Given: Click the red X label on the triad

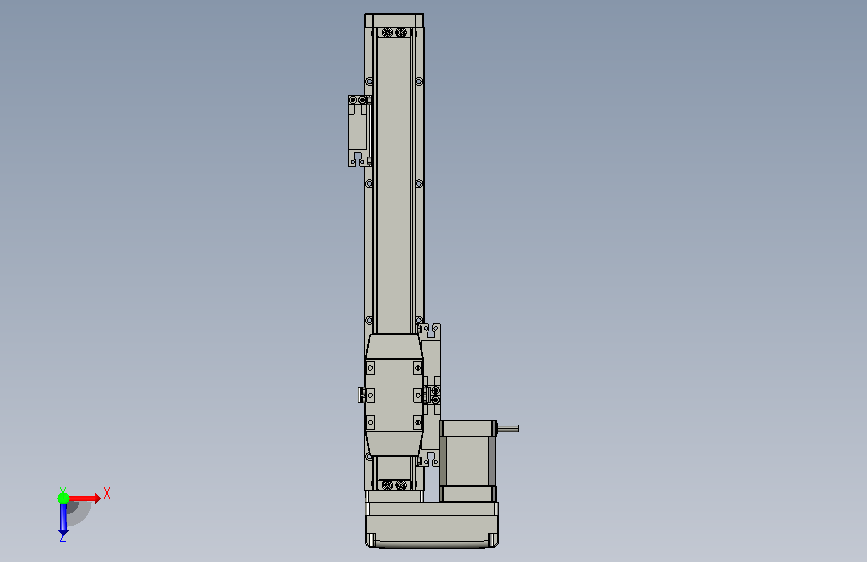Looking at the screenshot, I should [107, 493].
